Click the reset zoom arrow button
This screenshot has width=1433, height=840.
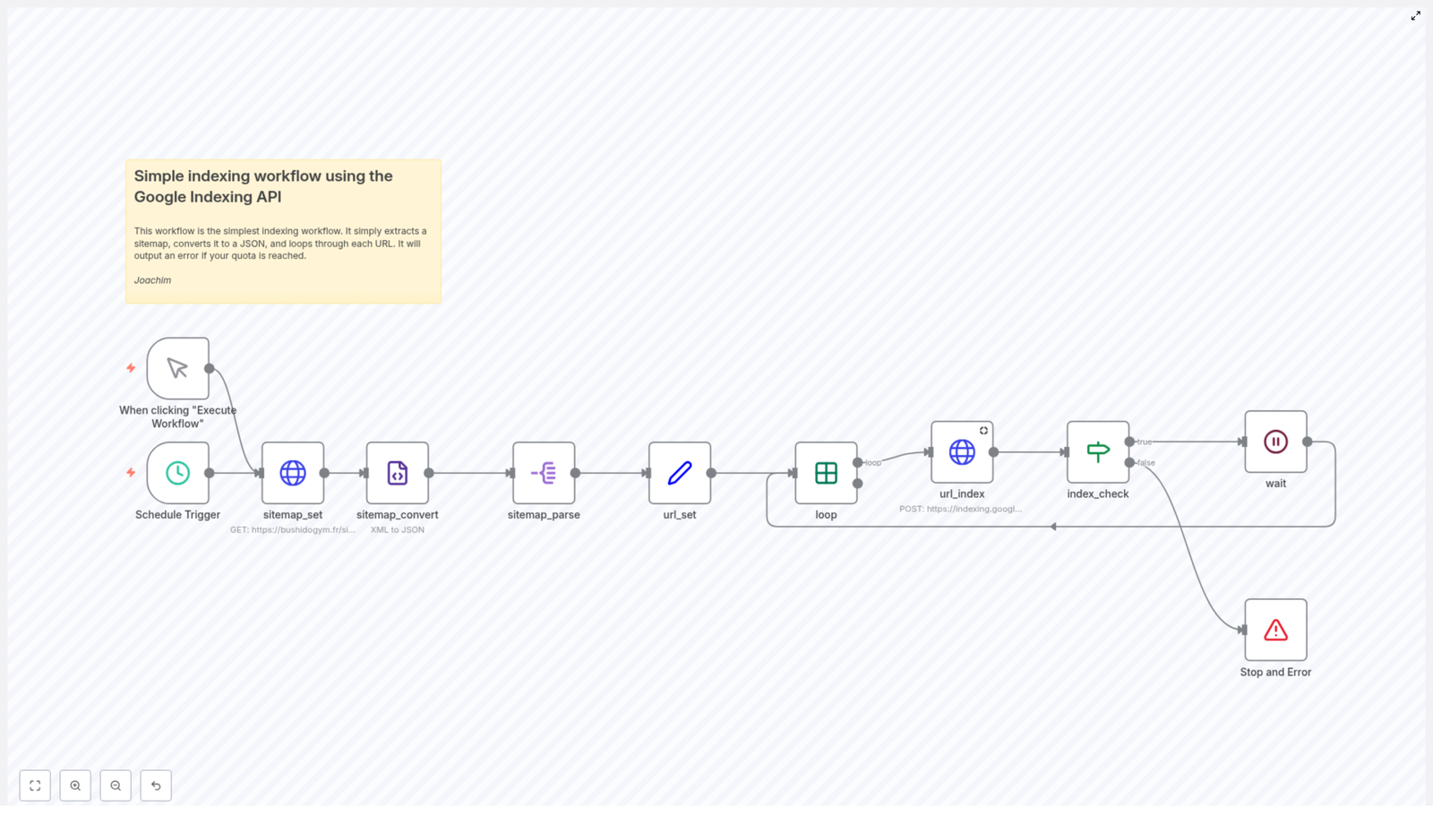pyautogui.click(x=156, y=785)
